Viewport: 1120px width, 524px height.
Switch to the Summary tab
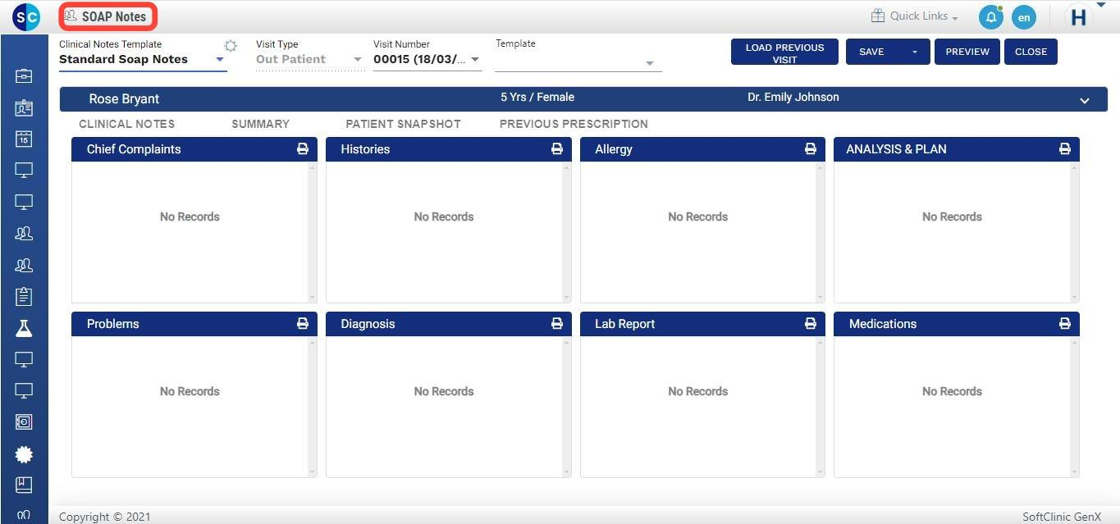coord(260,124)
